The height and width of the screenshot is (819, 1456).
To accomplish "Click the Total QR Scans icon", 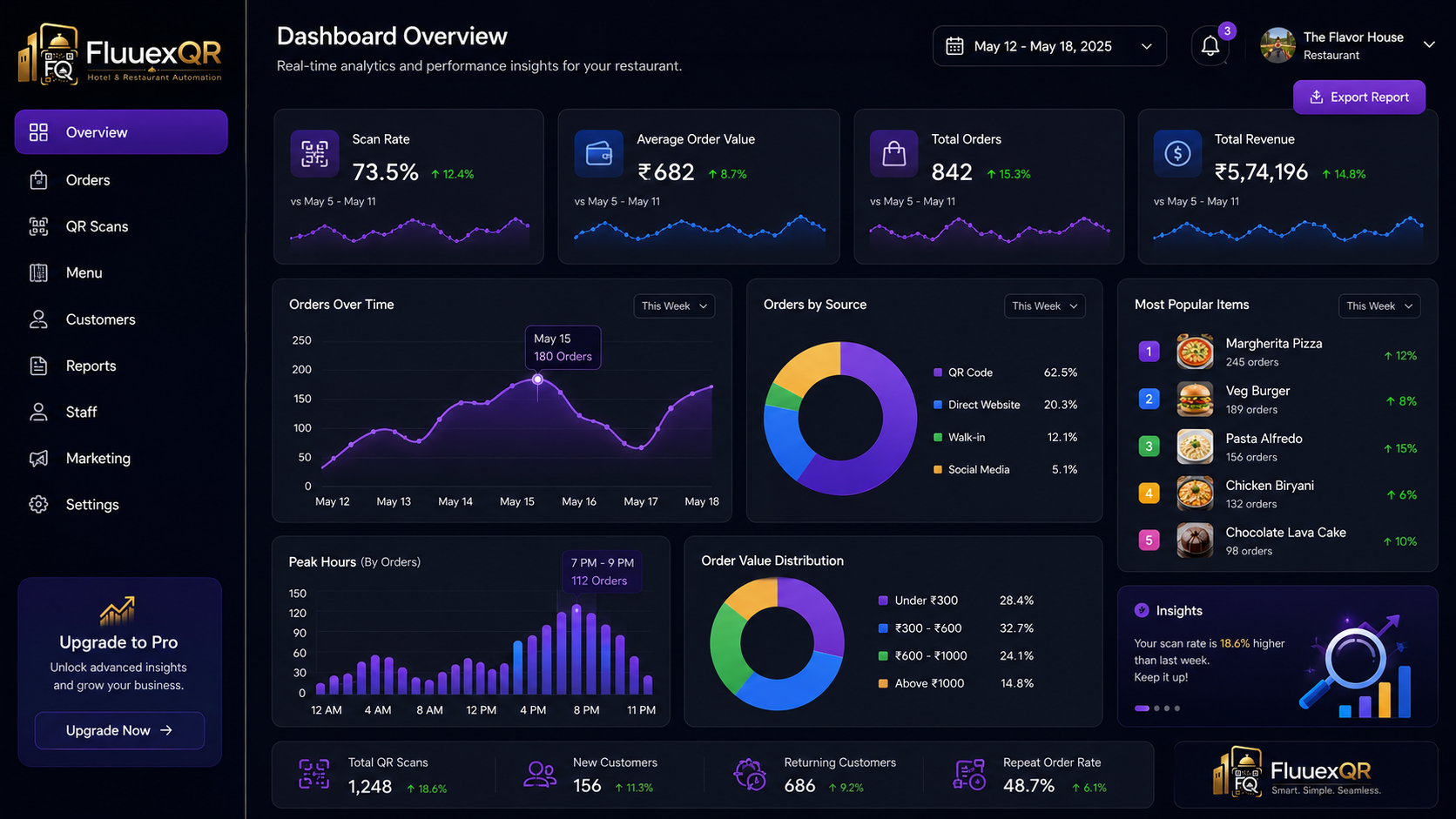I will [x=314, y=774].
